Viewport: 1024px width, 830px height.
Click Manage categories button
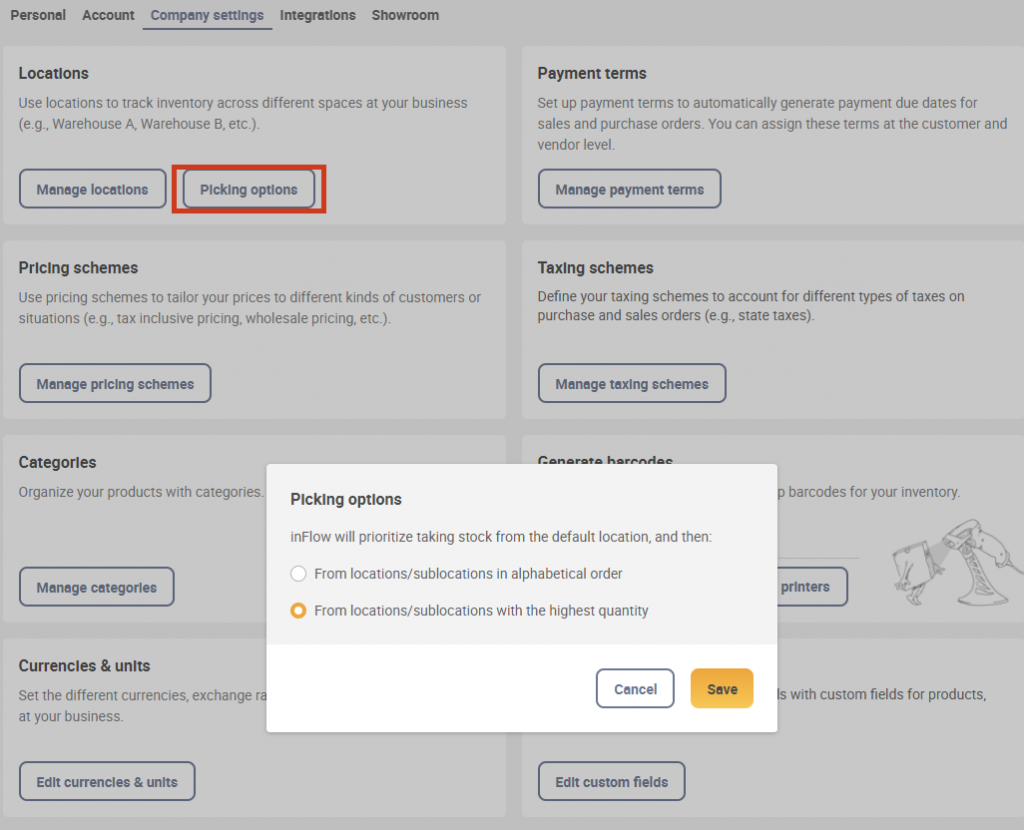coord(97,587)
